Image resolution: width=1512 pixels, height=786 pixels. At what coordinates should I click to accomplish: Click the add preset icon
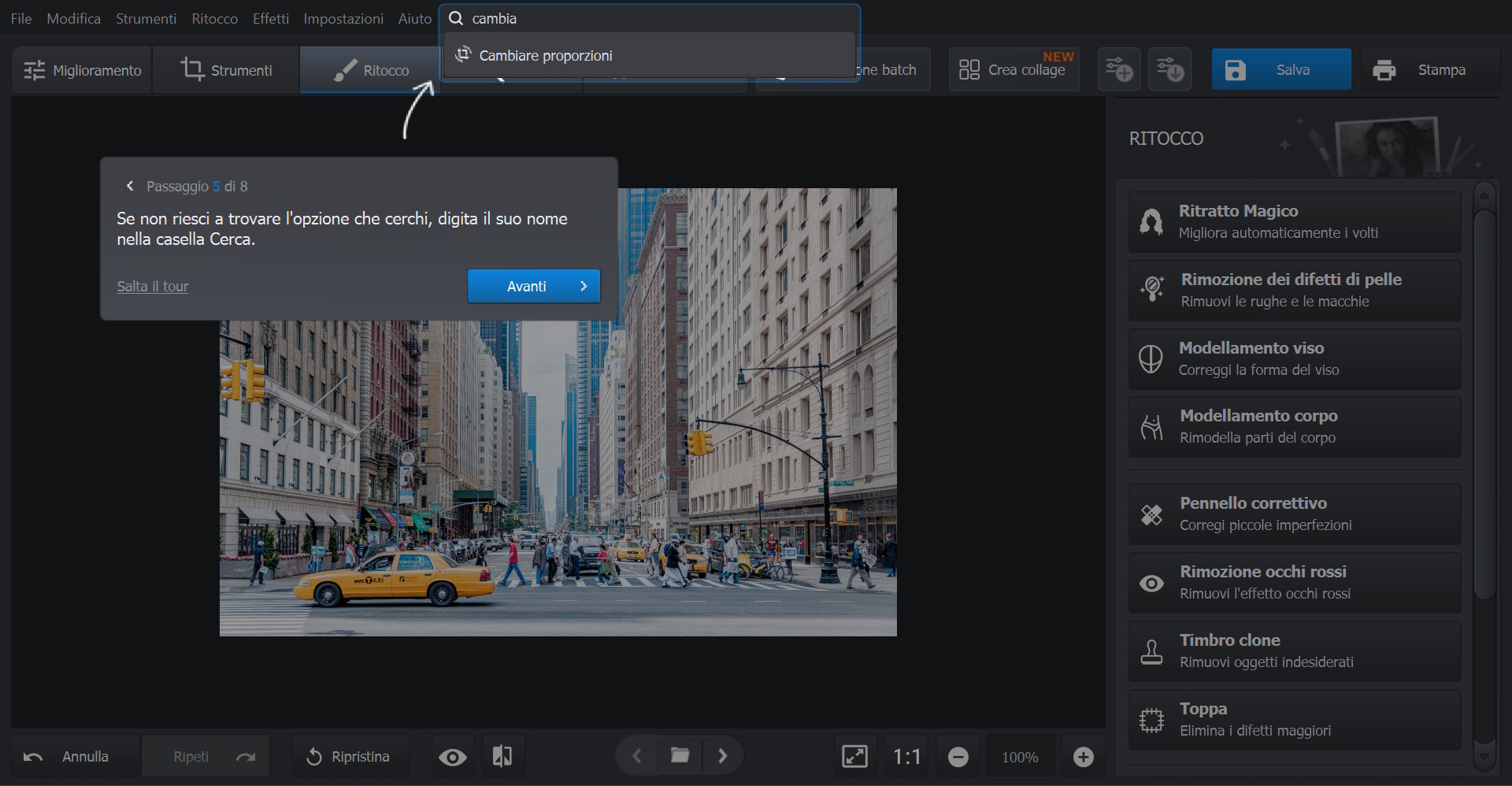(1118, 70)
